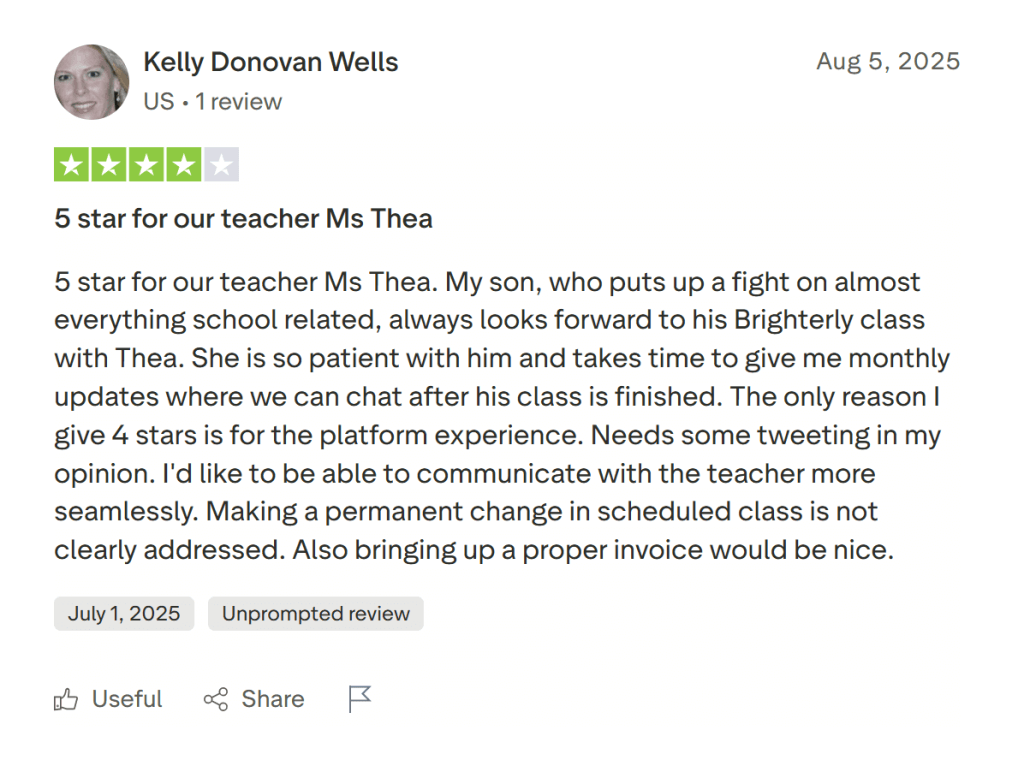Click the first green star in the rating
Screen dimensions: 1024x760
(x=71, y=163)
